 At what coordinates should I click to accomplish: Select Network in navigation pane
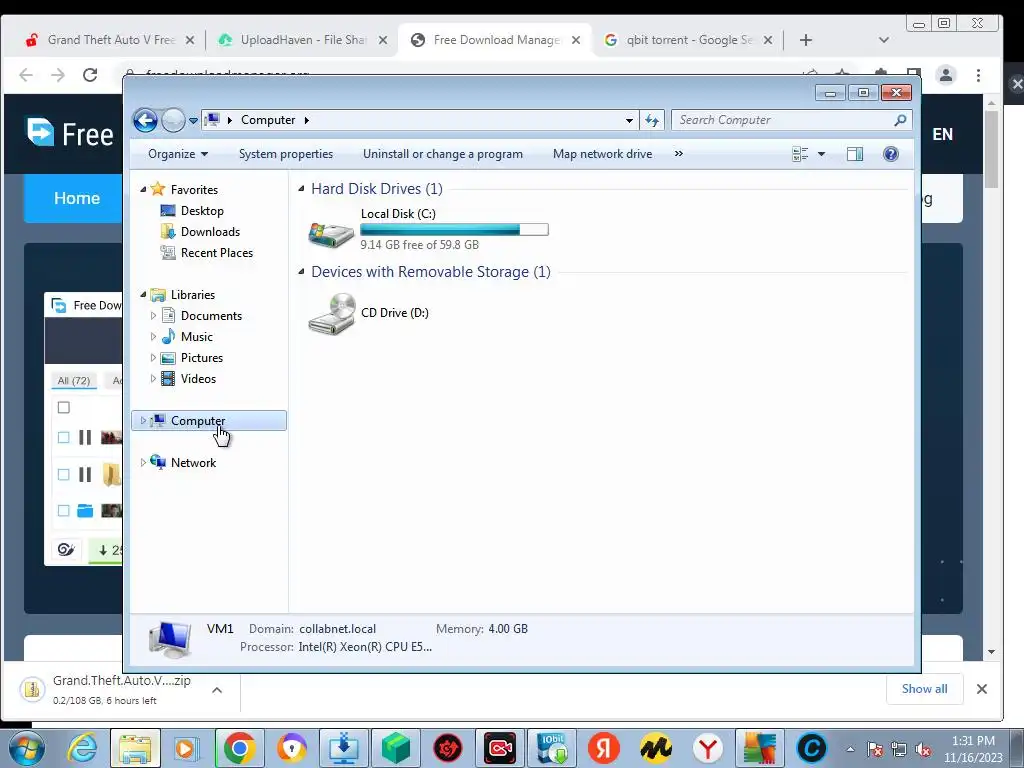(x=193, y=462)
